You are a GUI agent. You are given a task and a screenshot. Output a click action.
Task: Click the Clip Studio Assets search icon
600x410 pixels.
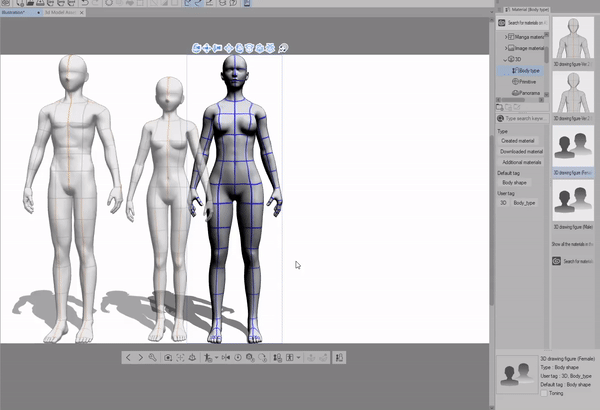tap(502, 23)
